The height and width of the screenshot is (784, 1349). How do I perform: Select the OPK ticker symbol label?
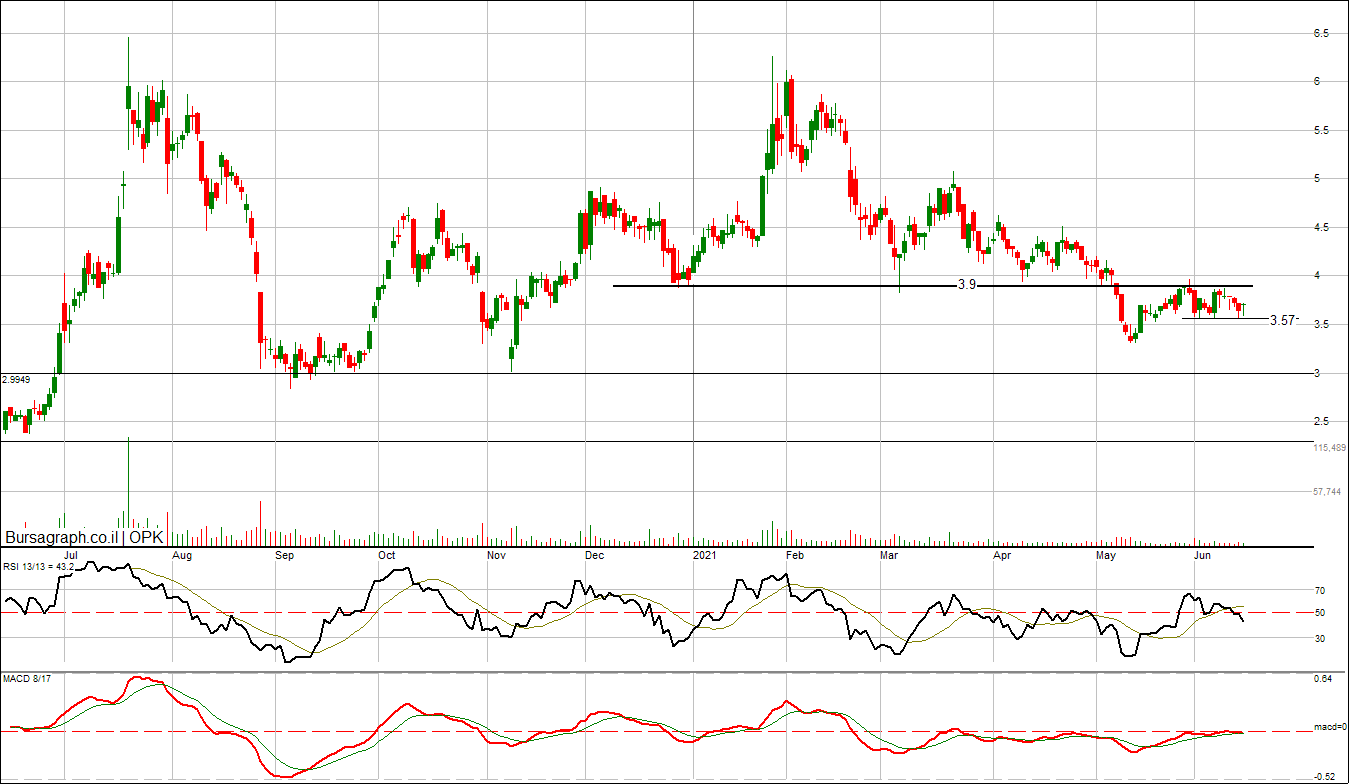147,537
